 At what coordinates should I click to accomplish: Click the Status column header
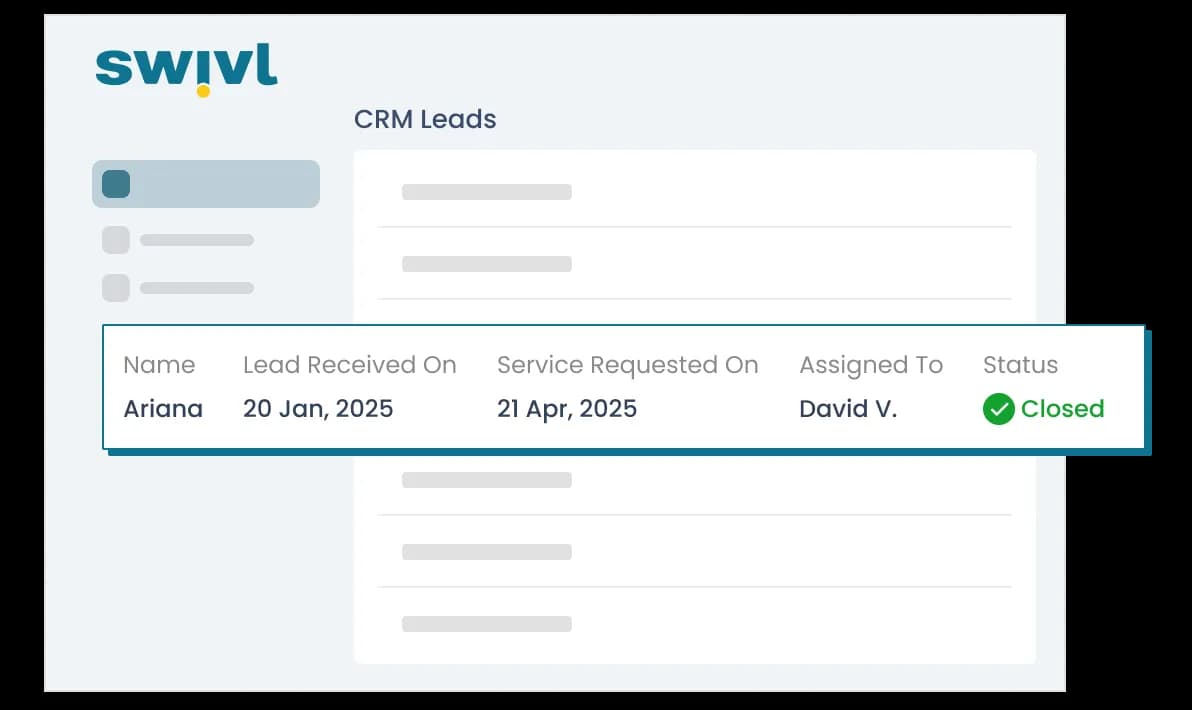[1020, 365]
